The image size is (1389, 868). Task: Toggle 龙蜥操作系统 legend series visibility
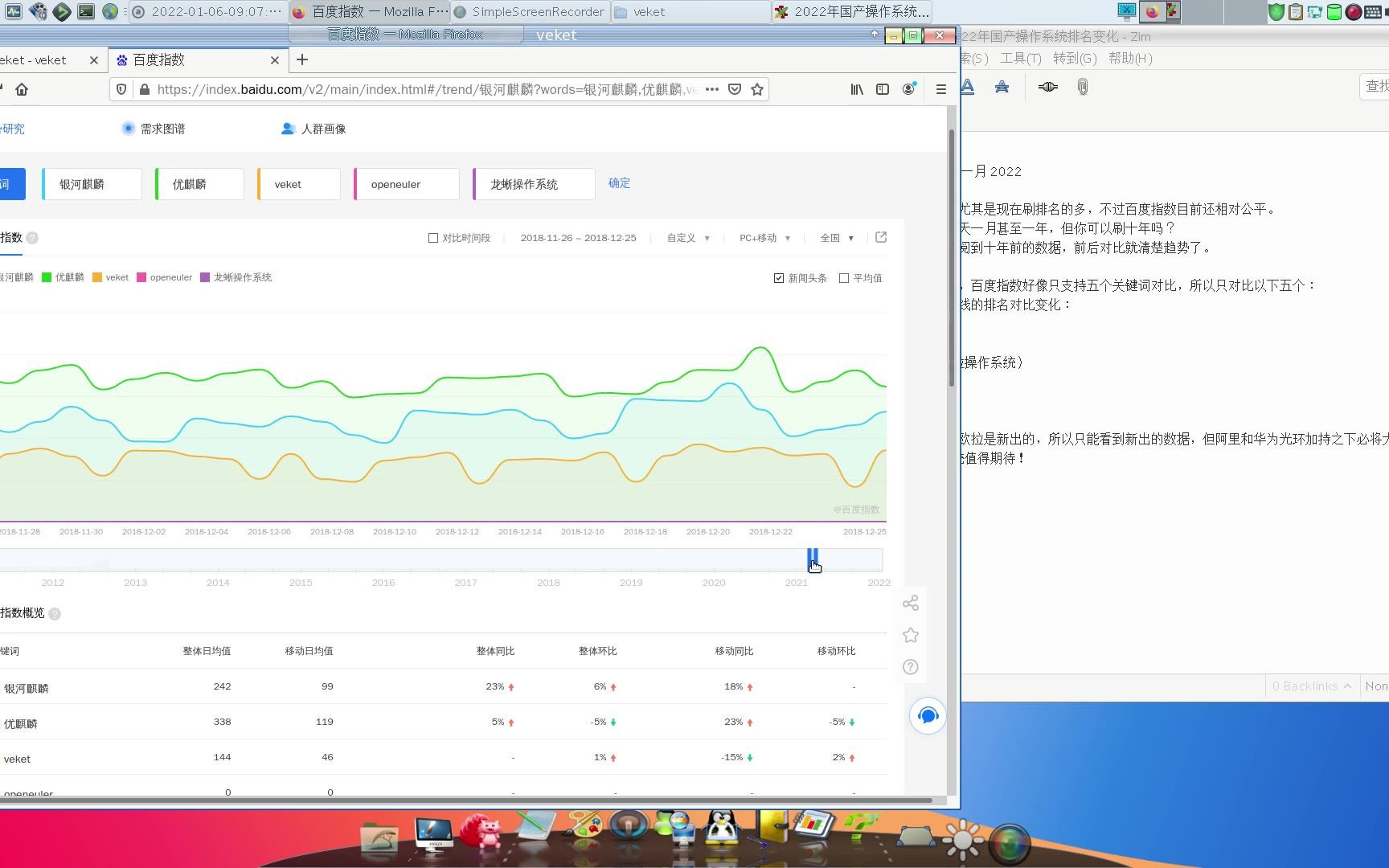(236, 277)
